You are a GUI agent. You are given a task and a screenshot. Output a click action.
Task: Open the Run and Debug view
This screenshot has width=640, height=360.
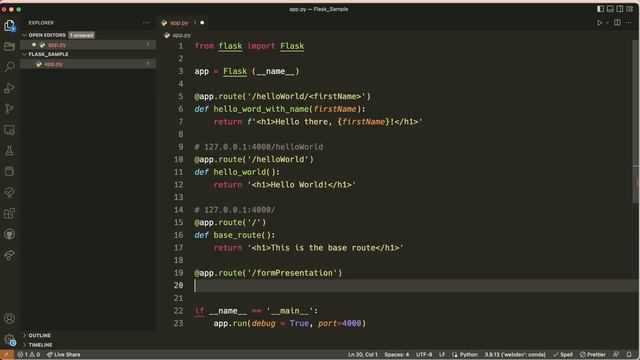[9, 88]
